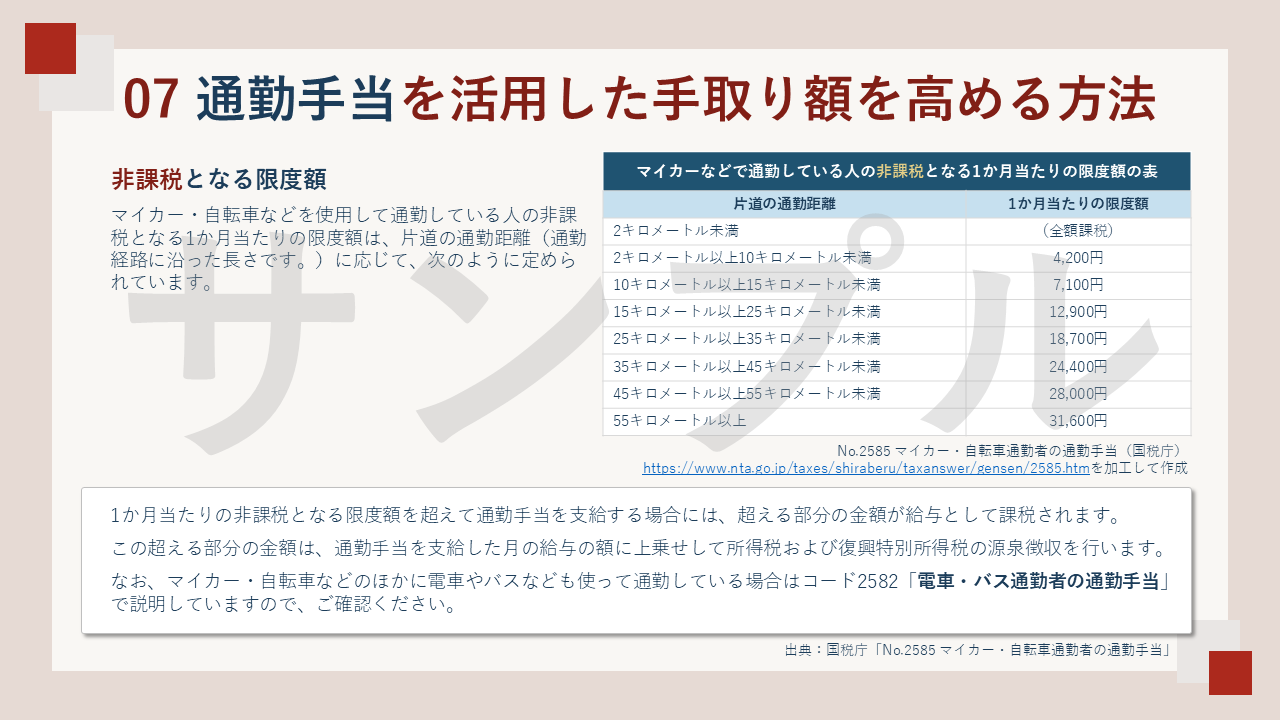Viewport: 1280px width, 720px height.
Task: Click the （全額課税） table cell
Action: click(1077, 231)
